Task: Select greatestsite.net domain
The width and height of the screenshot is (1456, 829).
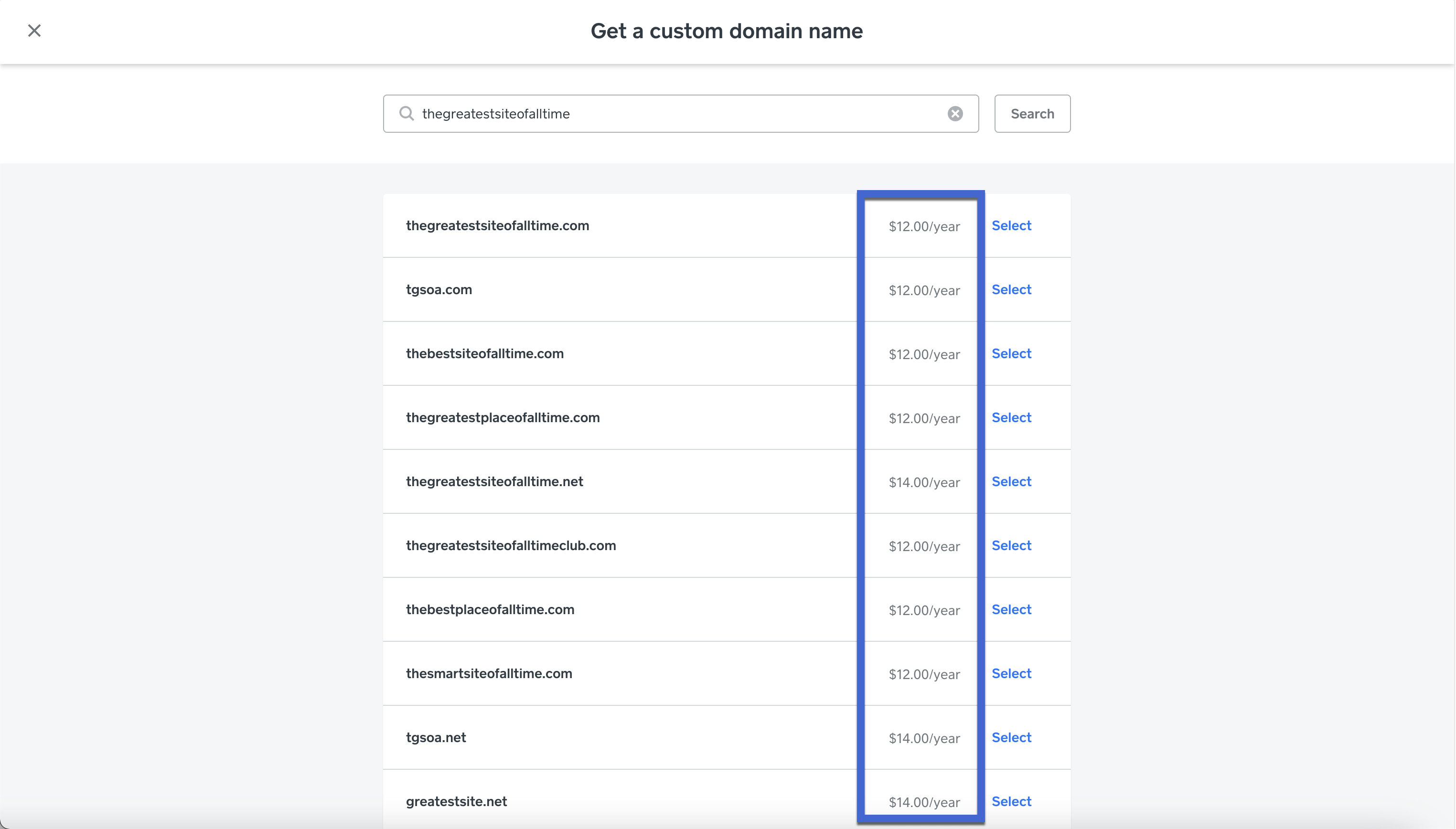Action: [1011, 801]
